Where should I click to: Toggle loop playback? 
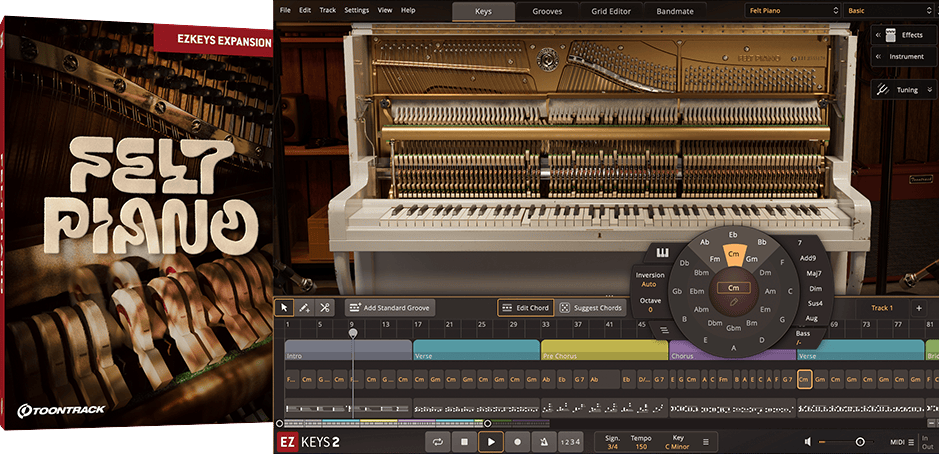438,442
